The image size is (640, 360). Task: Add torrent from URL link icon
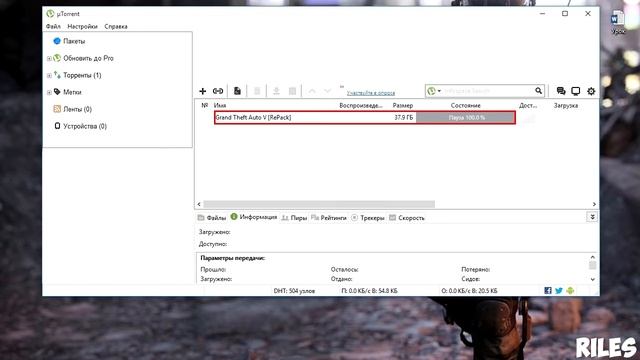[218, 91]
